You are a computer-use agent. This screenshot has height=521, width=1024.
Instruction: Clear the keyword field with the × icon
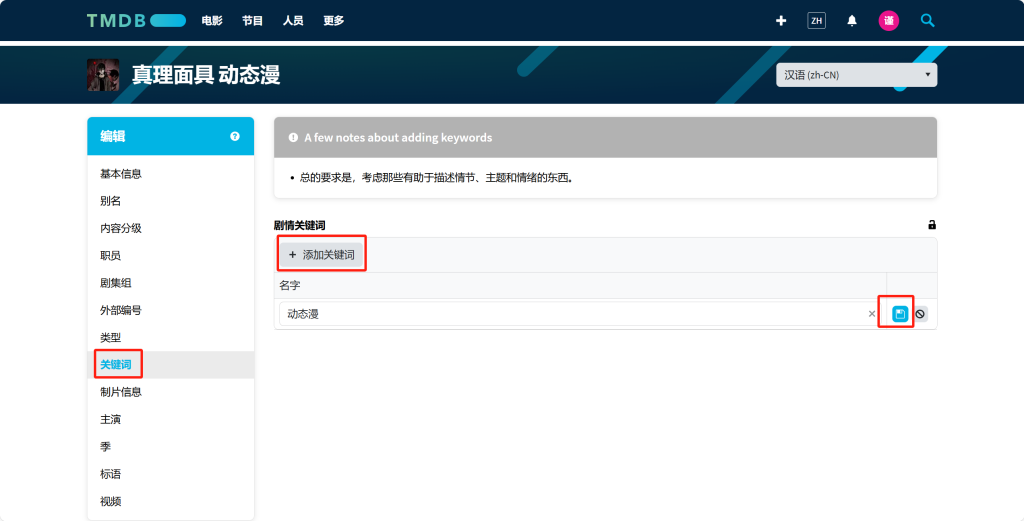pos(871,314)
